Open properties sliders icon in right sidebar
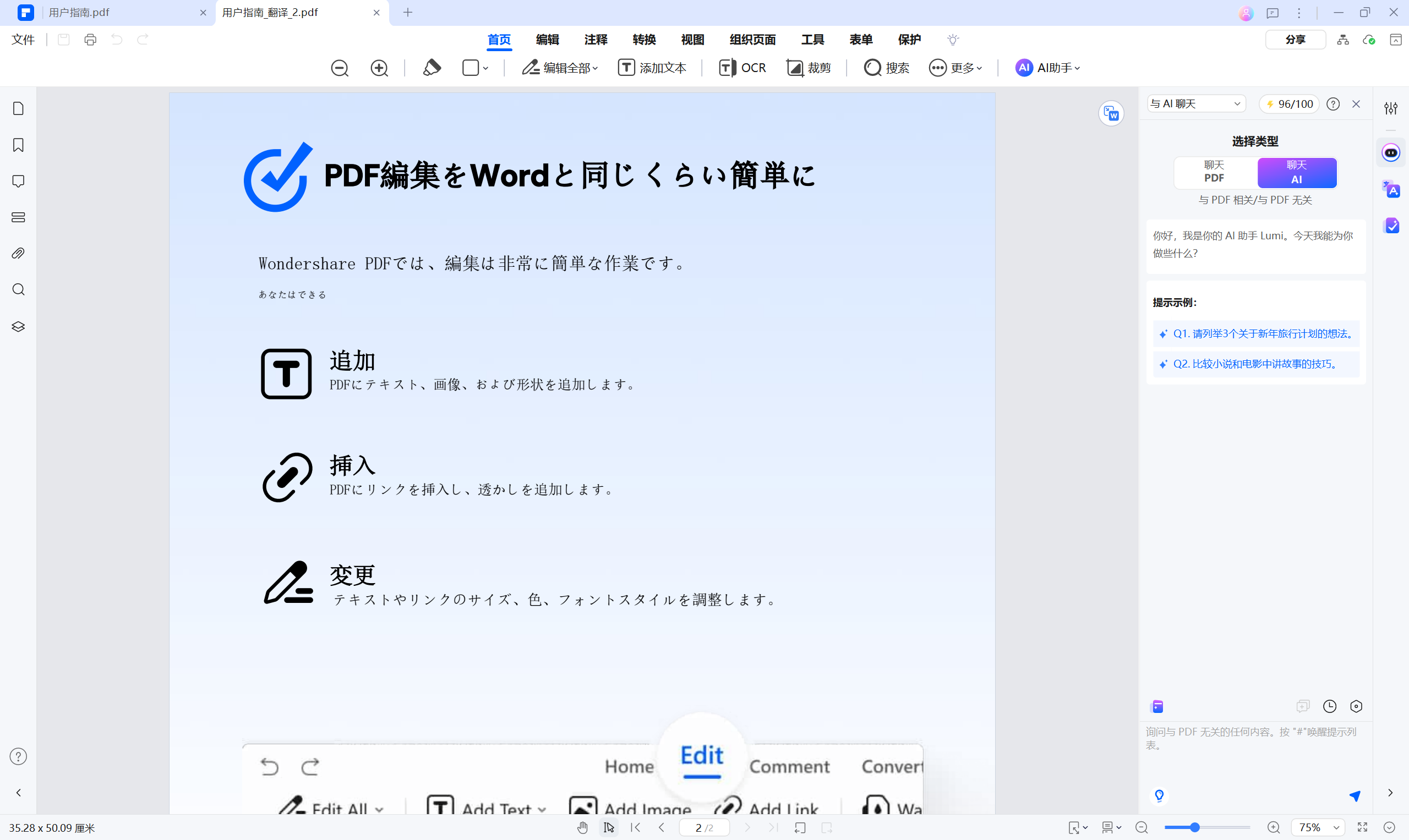 1391,108
